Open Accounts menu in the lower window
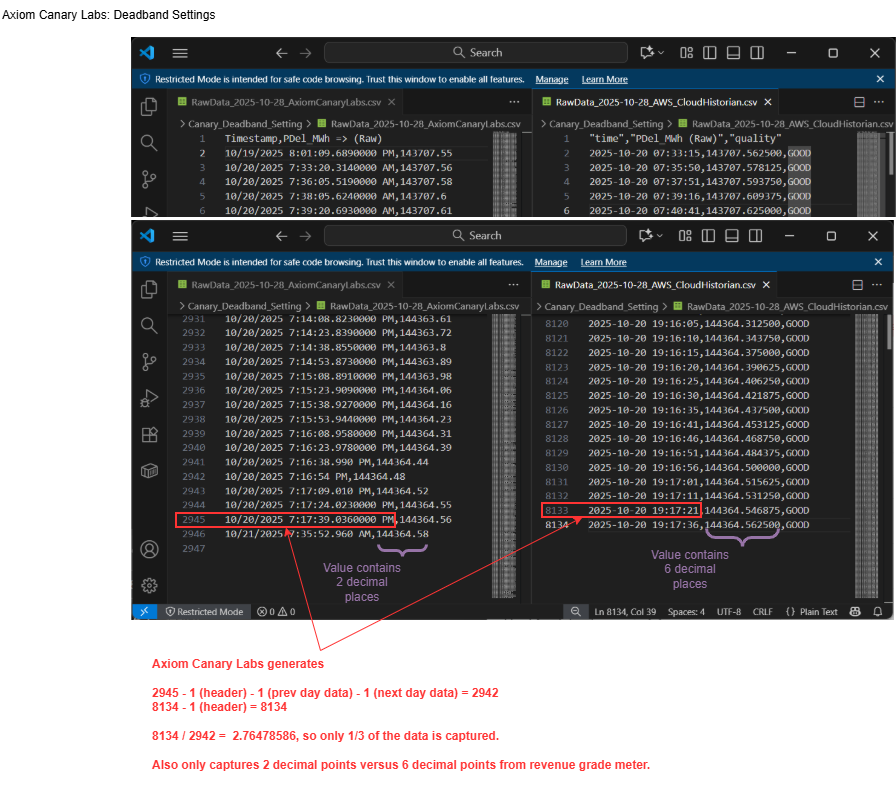This screenshot has height=800, width=896. pos(149,549)
